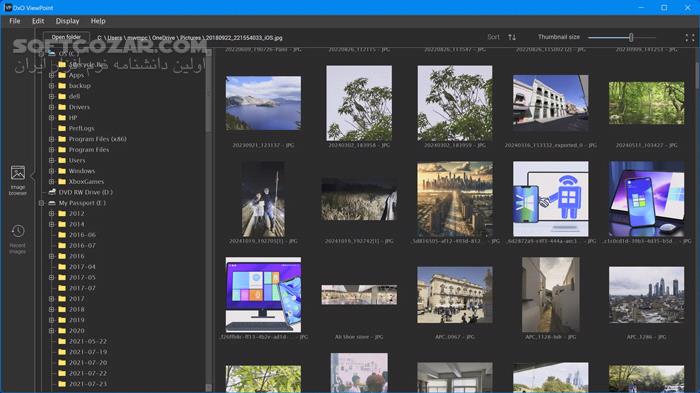Screen dimensions: 700x393
Task: Select the city skyline sunset thumbnail
Action: coord(455,199)
